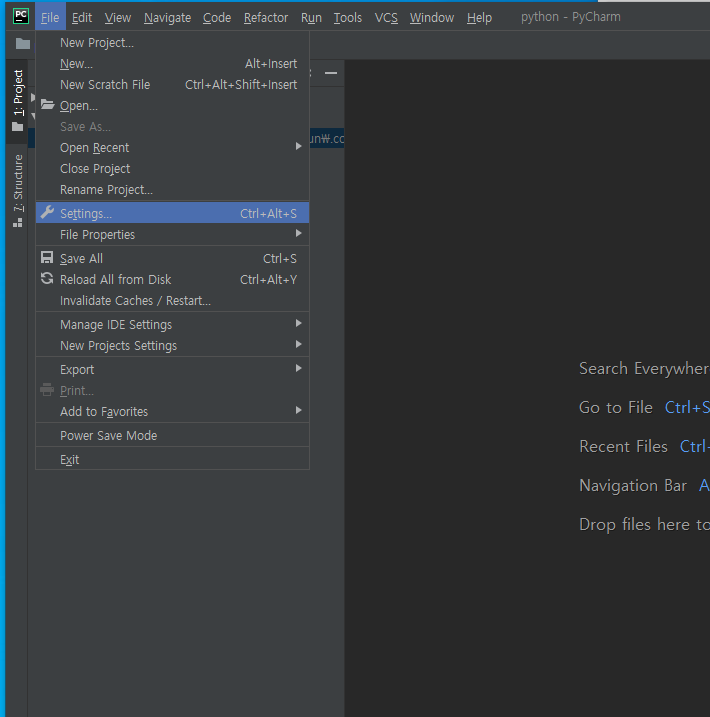The height and width of the screenshot is (717, 710).
Task: Expand the Export submenu
Action: (172, 369)
